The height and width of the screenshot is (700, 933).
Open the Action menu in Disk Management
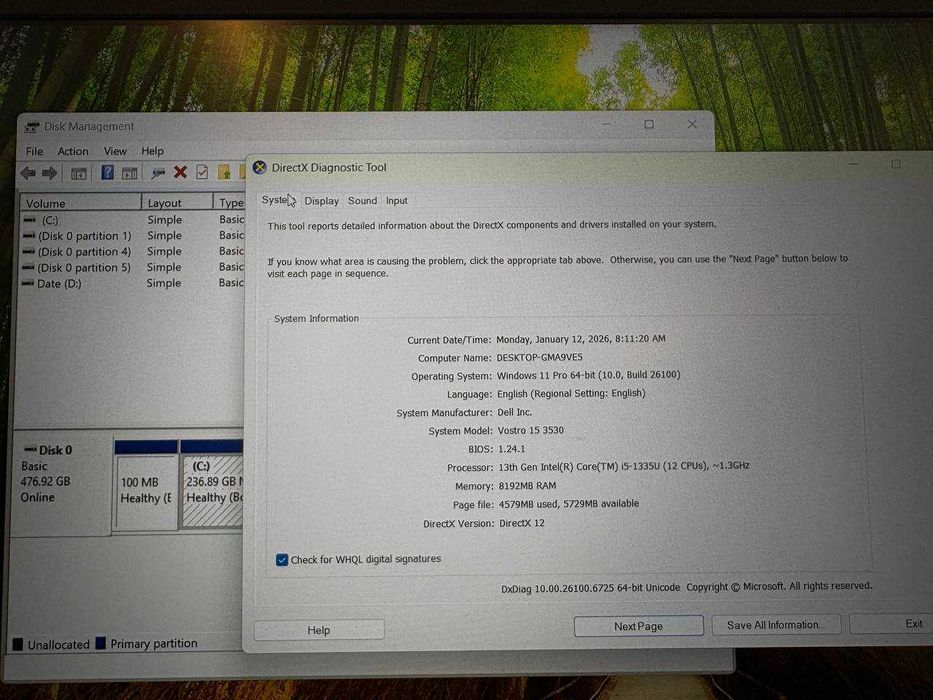point(73,151)
